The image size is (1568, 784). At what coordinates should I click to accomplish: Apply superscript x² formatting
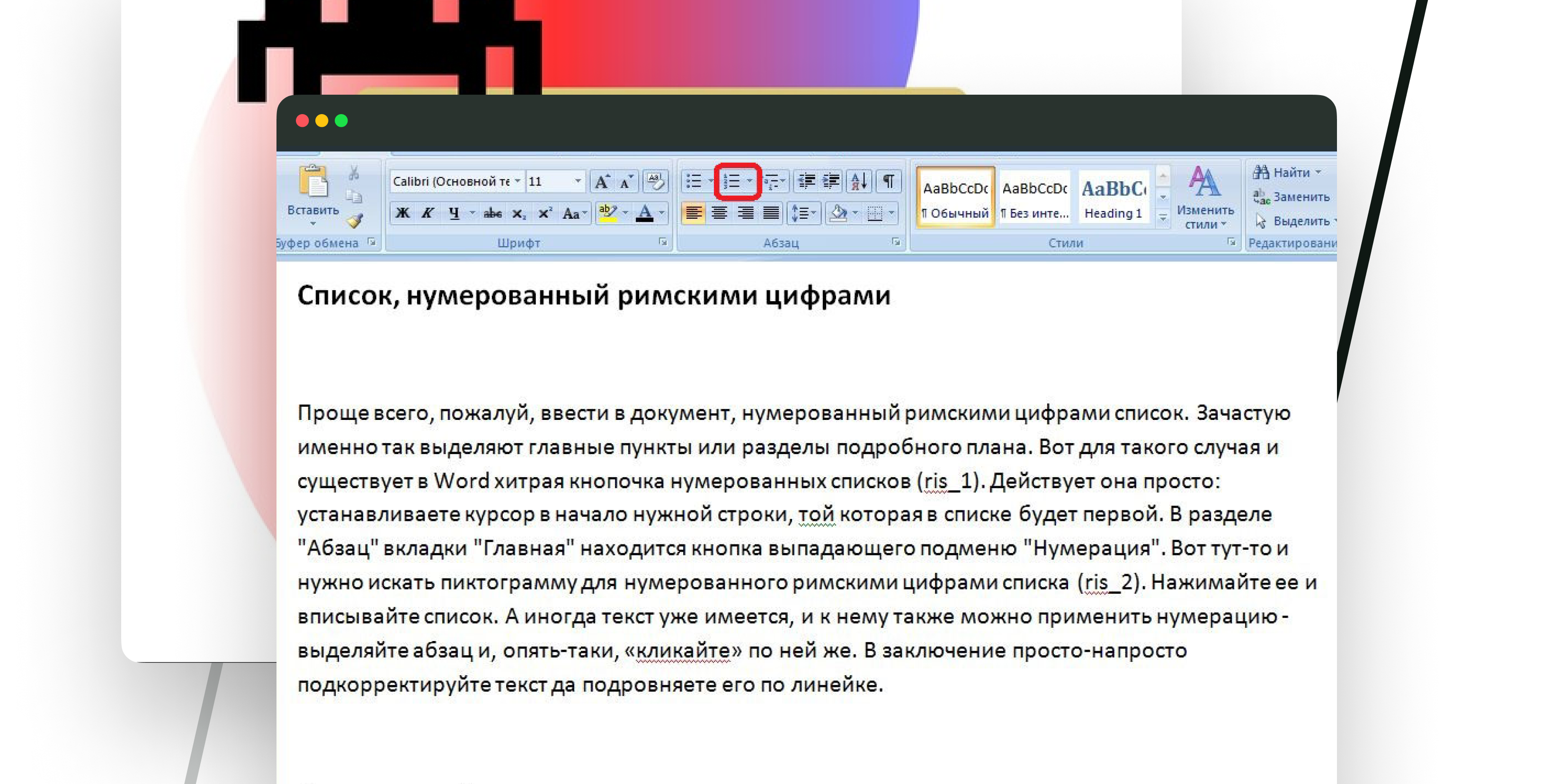544,213
